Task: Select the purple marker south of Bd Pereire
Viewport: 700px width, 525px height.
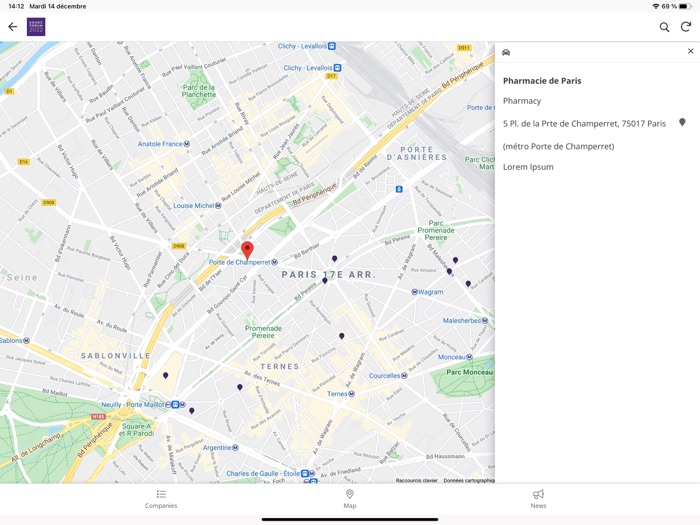Action: tap(342, 336)
